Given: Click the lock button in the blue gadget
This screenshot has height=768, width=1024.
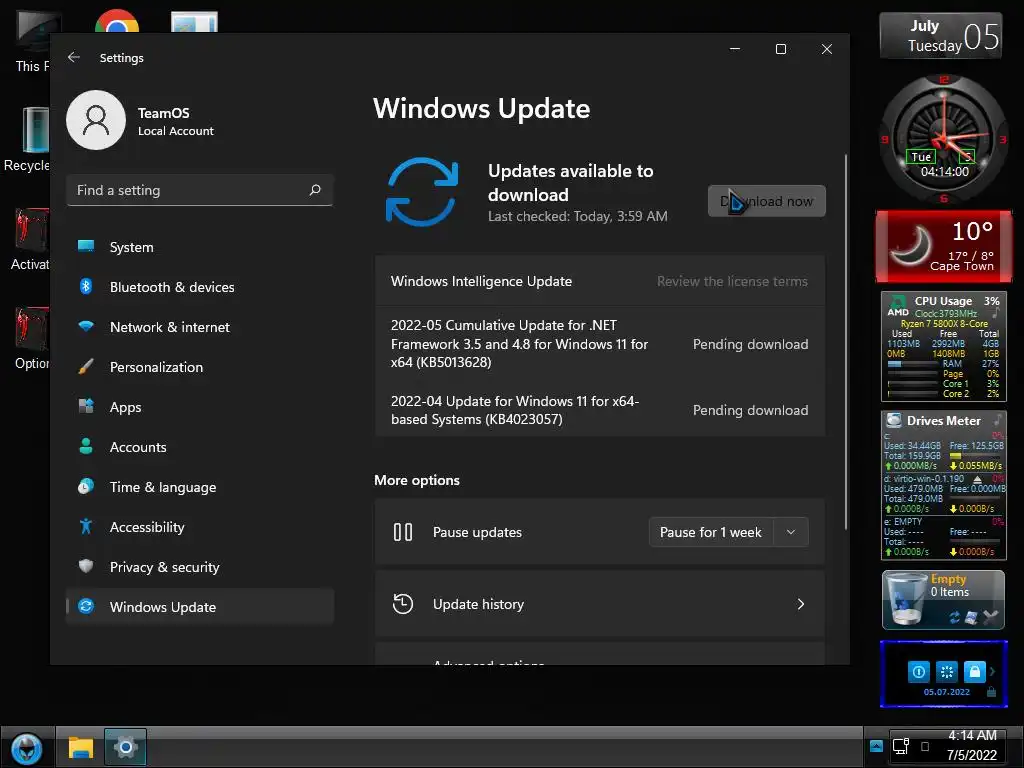Looking at the screenshot, I should click(x=974, y=671).
